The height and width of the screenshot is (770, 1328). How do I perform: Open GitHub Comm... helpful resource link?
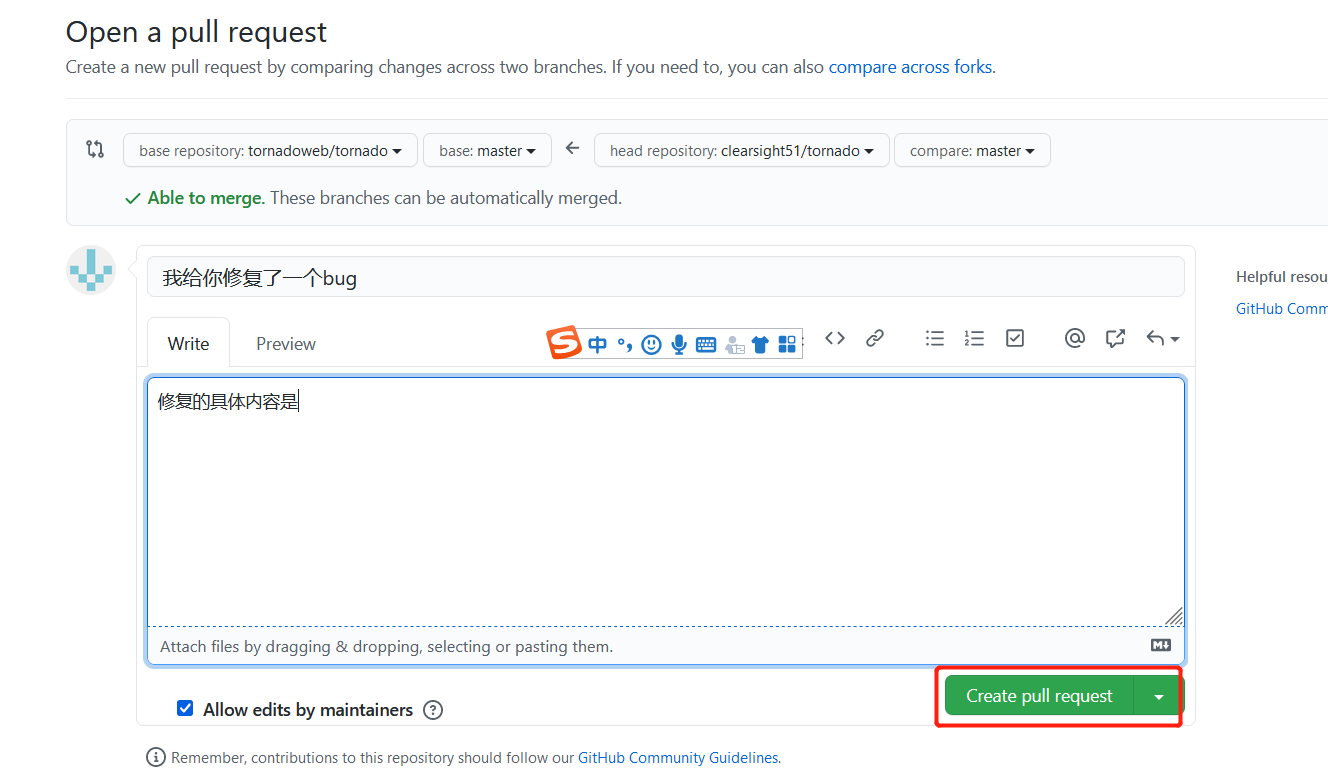coord(1282,309)
